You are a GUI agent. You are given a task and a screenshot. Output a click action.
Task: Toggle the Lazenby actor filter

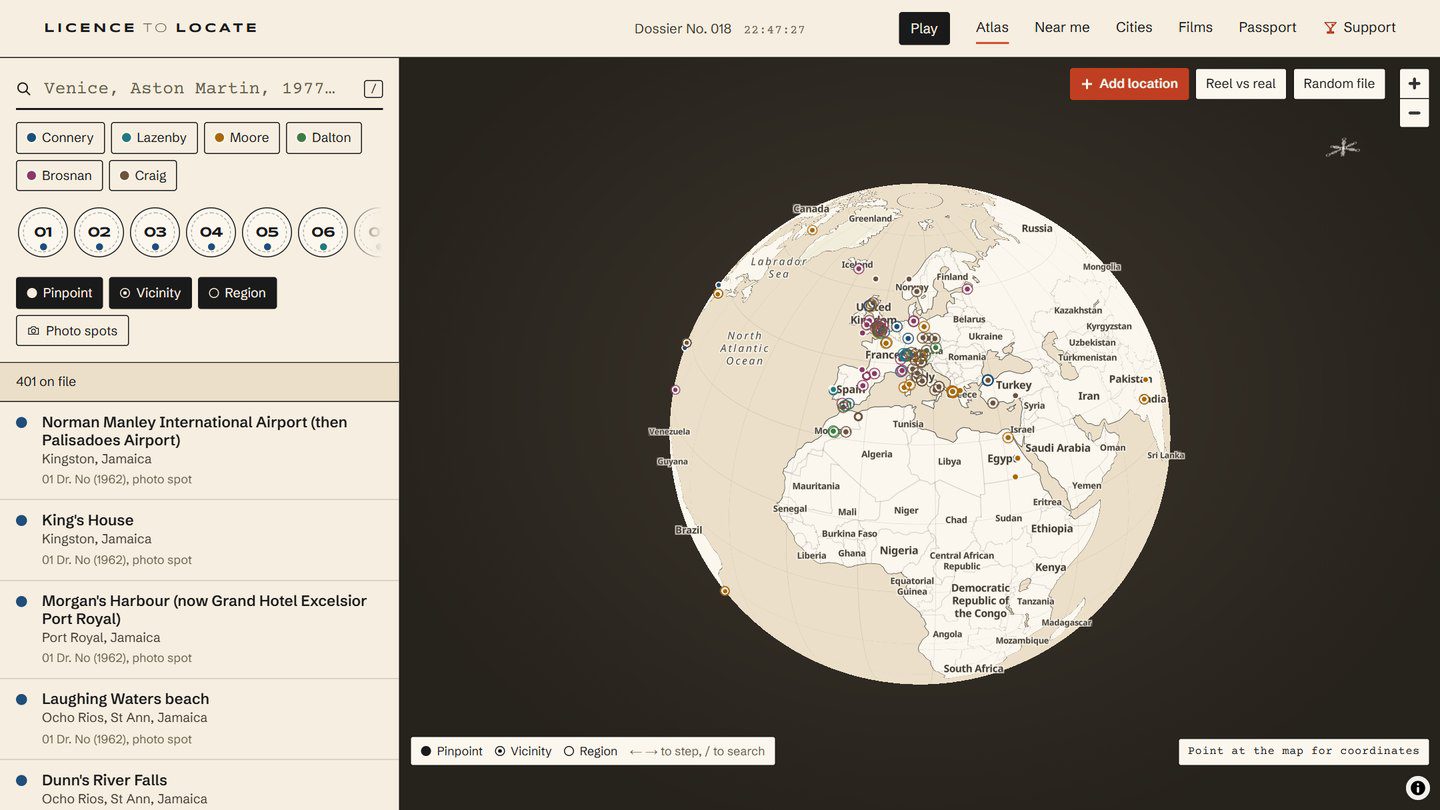click(154, 138)
